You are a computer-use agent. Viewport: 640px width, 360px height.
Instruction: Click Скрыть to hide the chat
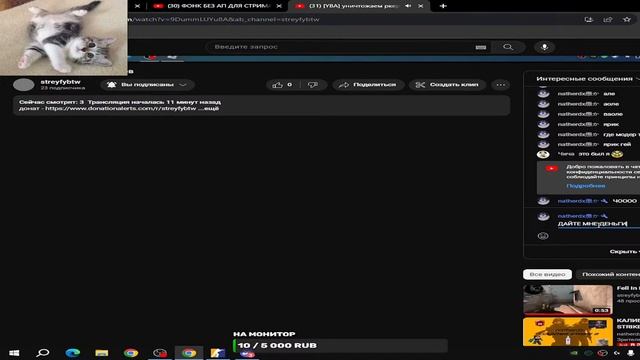pyautogui.click(x=624, y=251)
